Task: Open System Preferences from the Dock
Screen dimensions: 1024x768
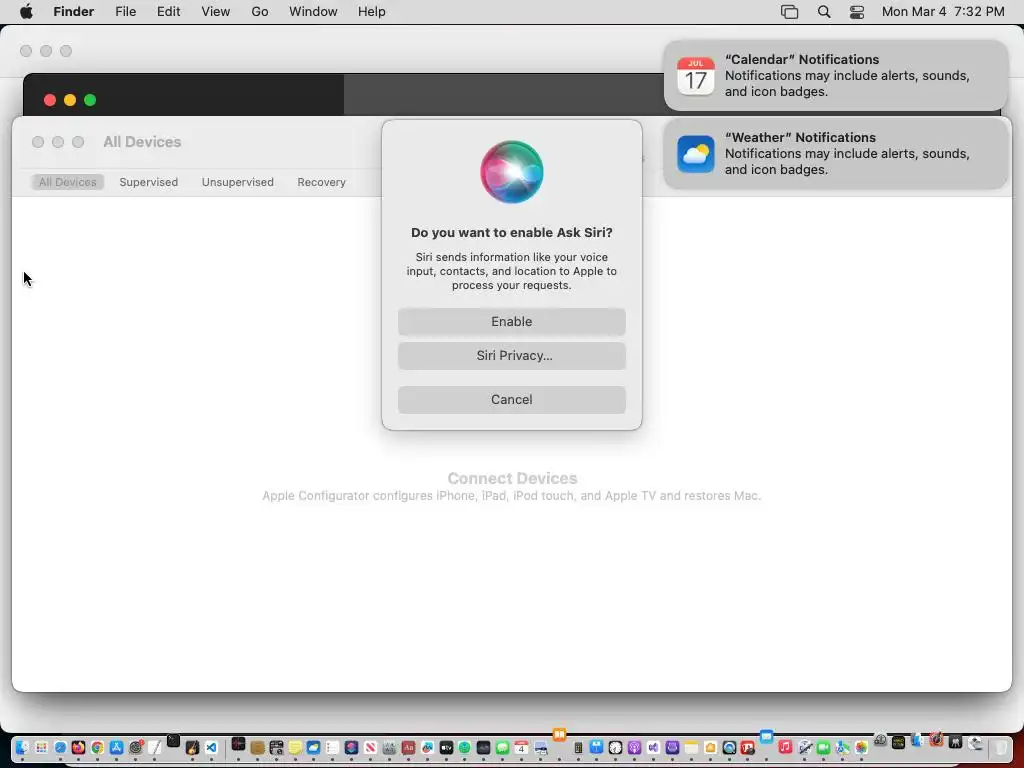Action: [136, 748]
